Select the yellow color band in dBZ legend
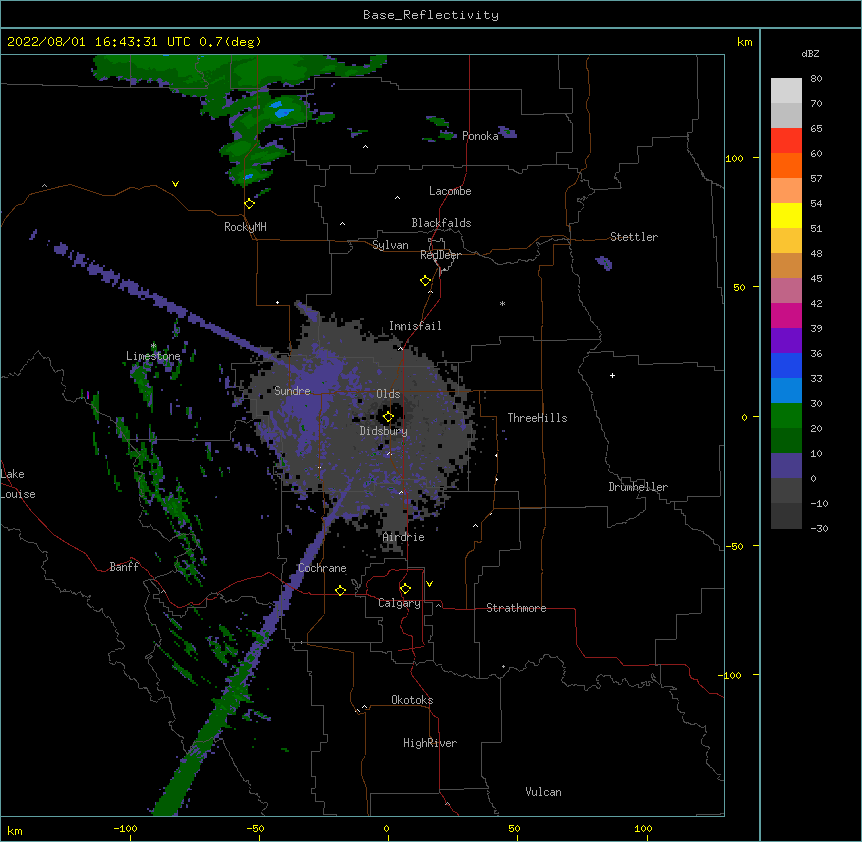The height and width of the screenshot is (842, 862). click(x=786, y=215)
